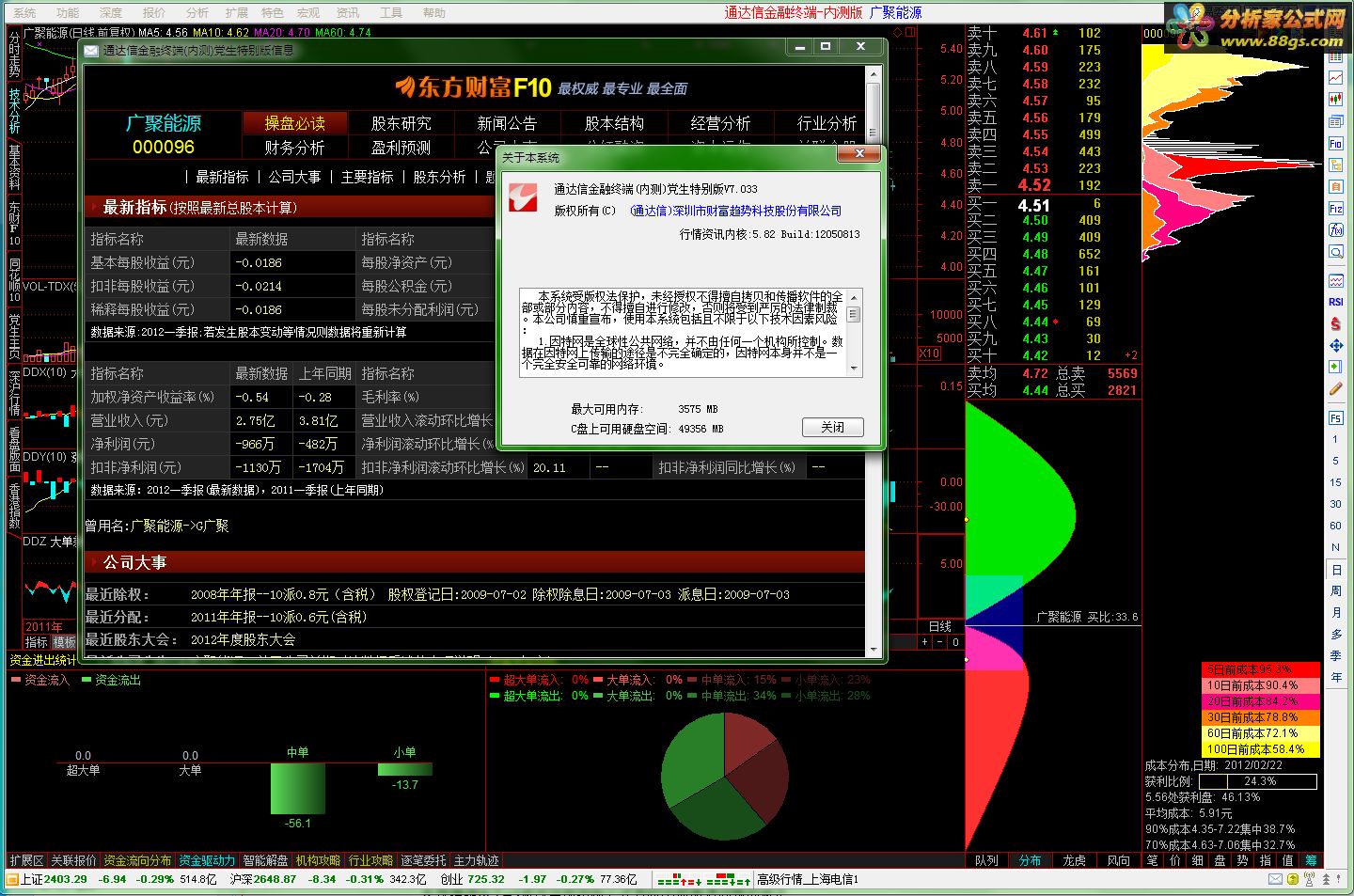The height and width of the screenshot is (896, 1354).
Task: Open the 帮助 menu
Action: point(434,13)
